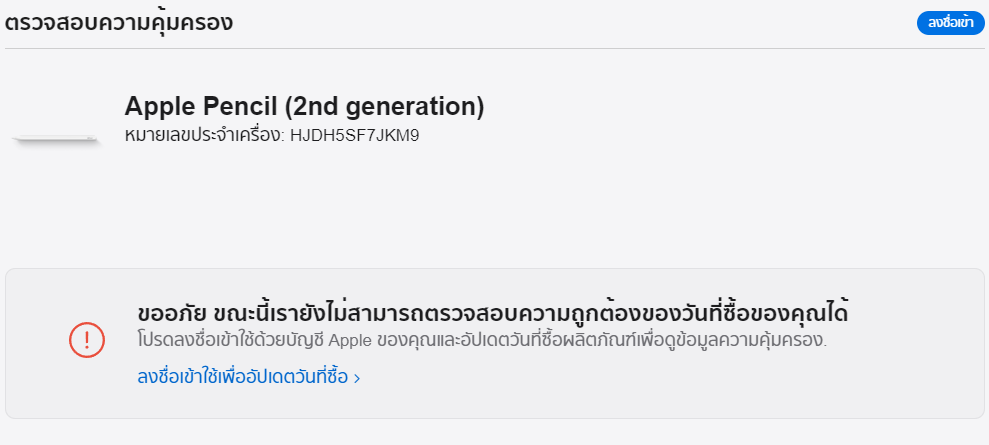Viewport: 989px width, 445px height.
Task: Click the chevron arrow after the update link
Action: click(357, 378)
